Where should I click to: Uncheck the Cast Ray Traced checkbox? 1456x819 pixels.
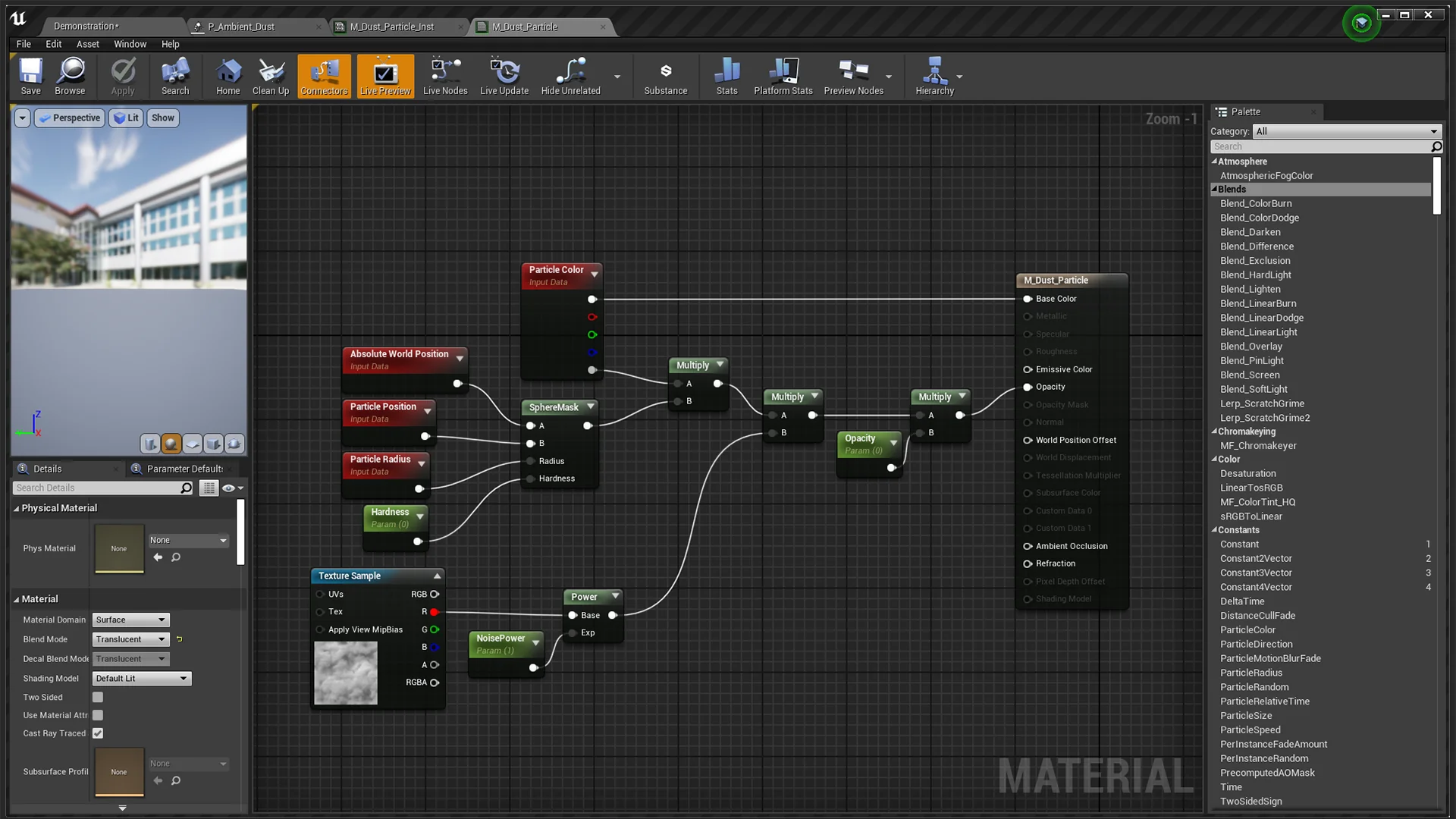(98, 733)
